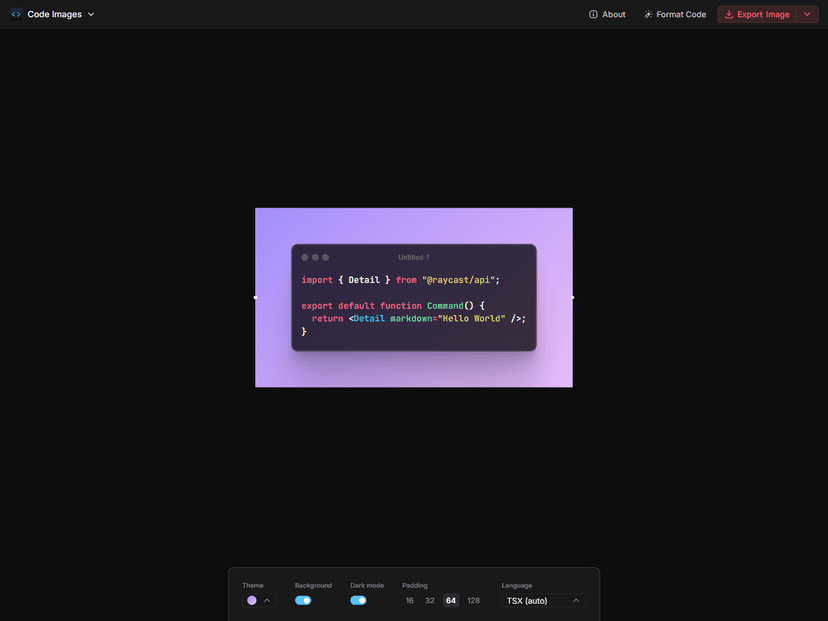Viewport: 828px width, 621px height.
Task: Click the left resize handle of the frame
Action: click(255, 297)
